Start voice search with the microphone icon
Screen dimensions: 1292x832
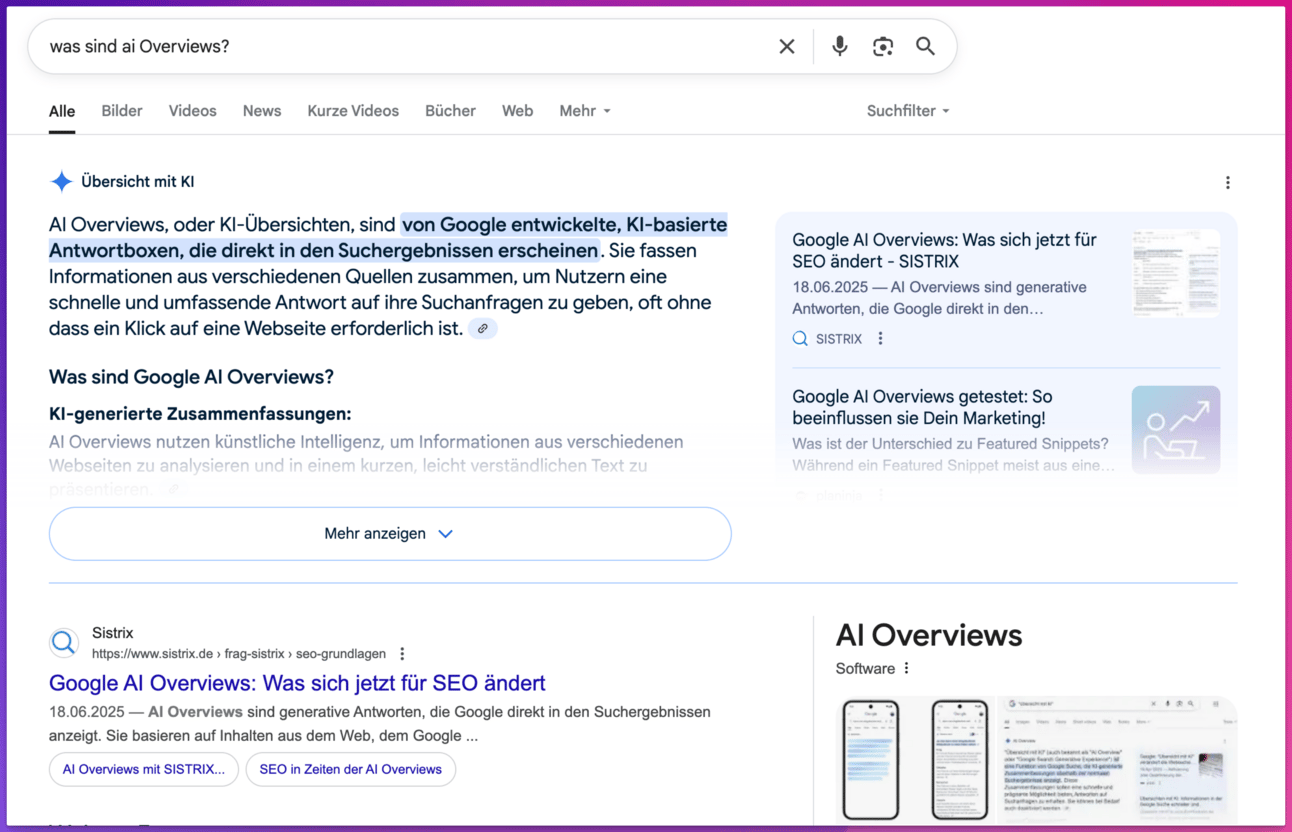click(x=840, y=46)
